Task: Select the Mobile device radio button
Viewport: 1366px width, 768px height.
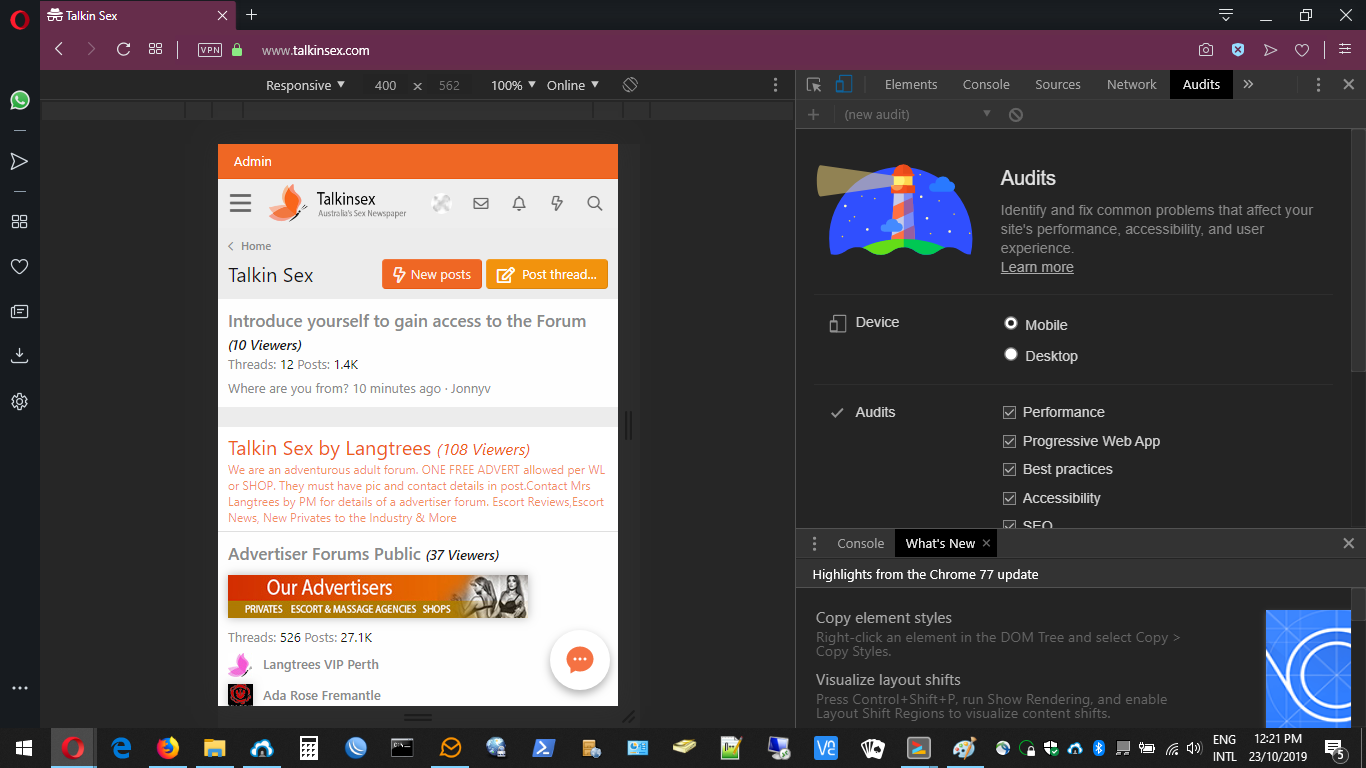Action: pyautogui.click(x=1011, y=324)
